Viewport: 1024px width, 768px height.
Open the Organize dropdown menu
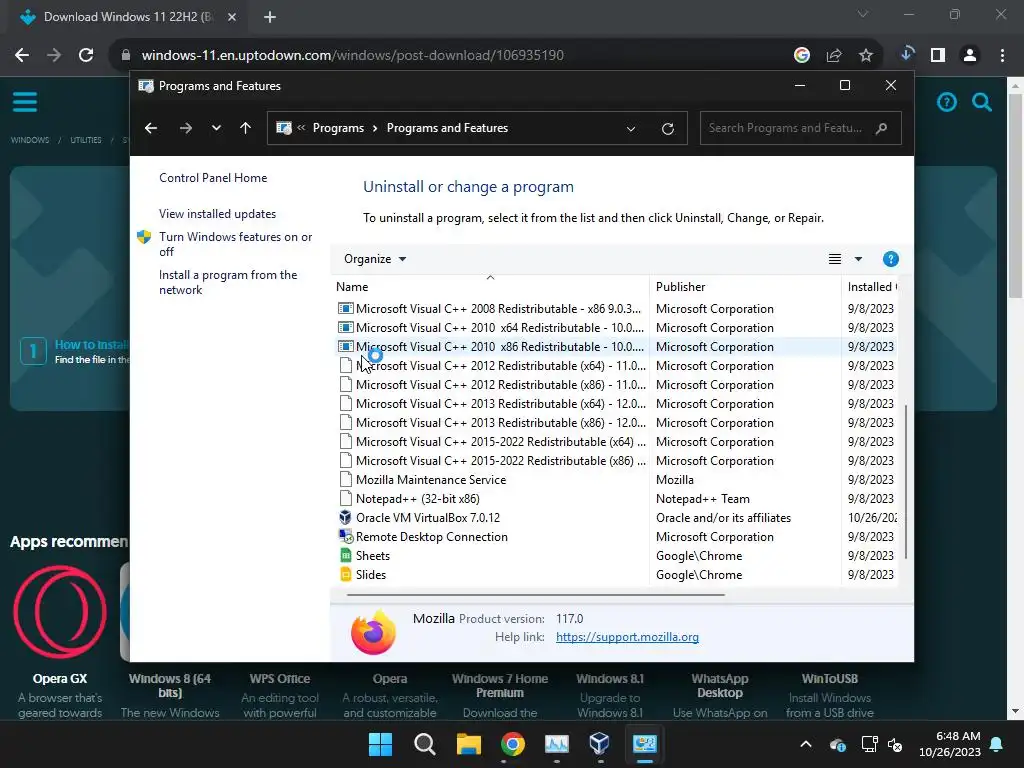[375, 259]
